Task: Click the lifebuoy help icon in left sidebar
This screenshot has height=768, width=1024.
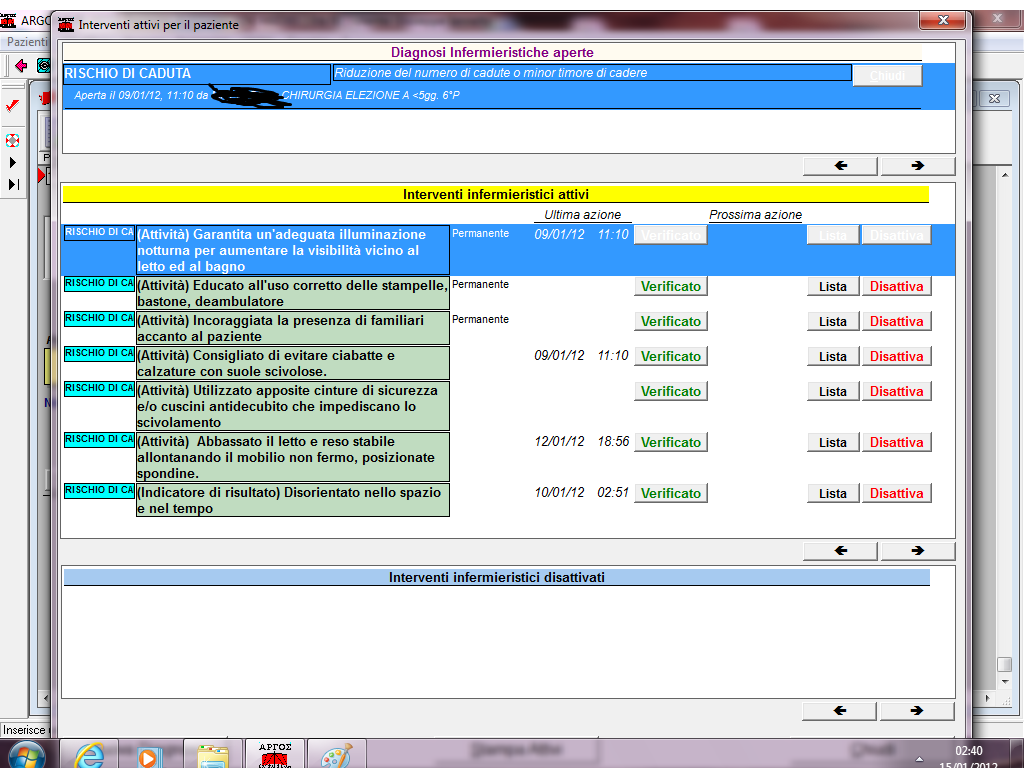Action: coord(12,140)
